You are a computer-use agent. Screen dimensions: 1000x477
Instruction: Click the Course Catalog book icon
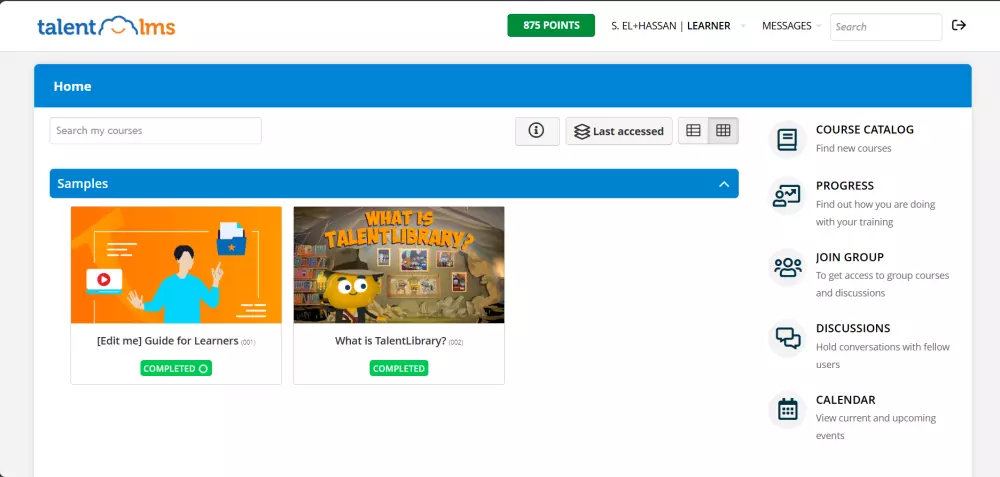coord(788,139)
